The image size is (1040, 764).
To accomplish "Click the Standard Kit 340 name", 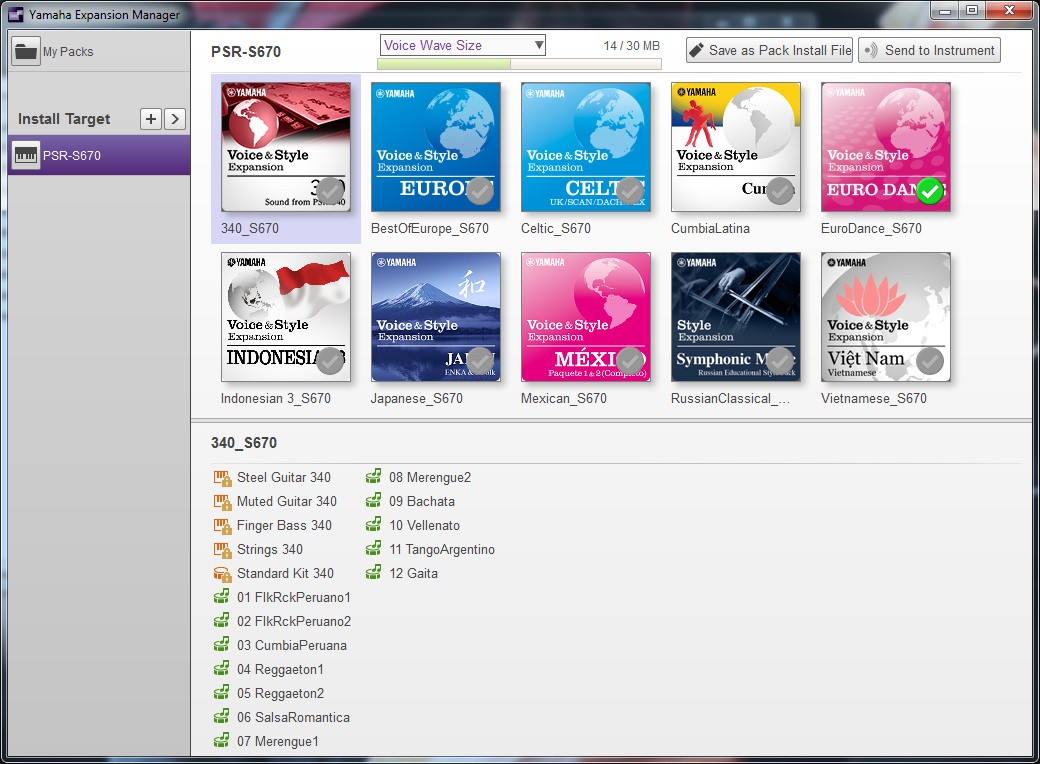I will (x=285, y=574).
